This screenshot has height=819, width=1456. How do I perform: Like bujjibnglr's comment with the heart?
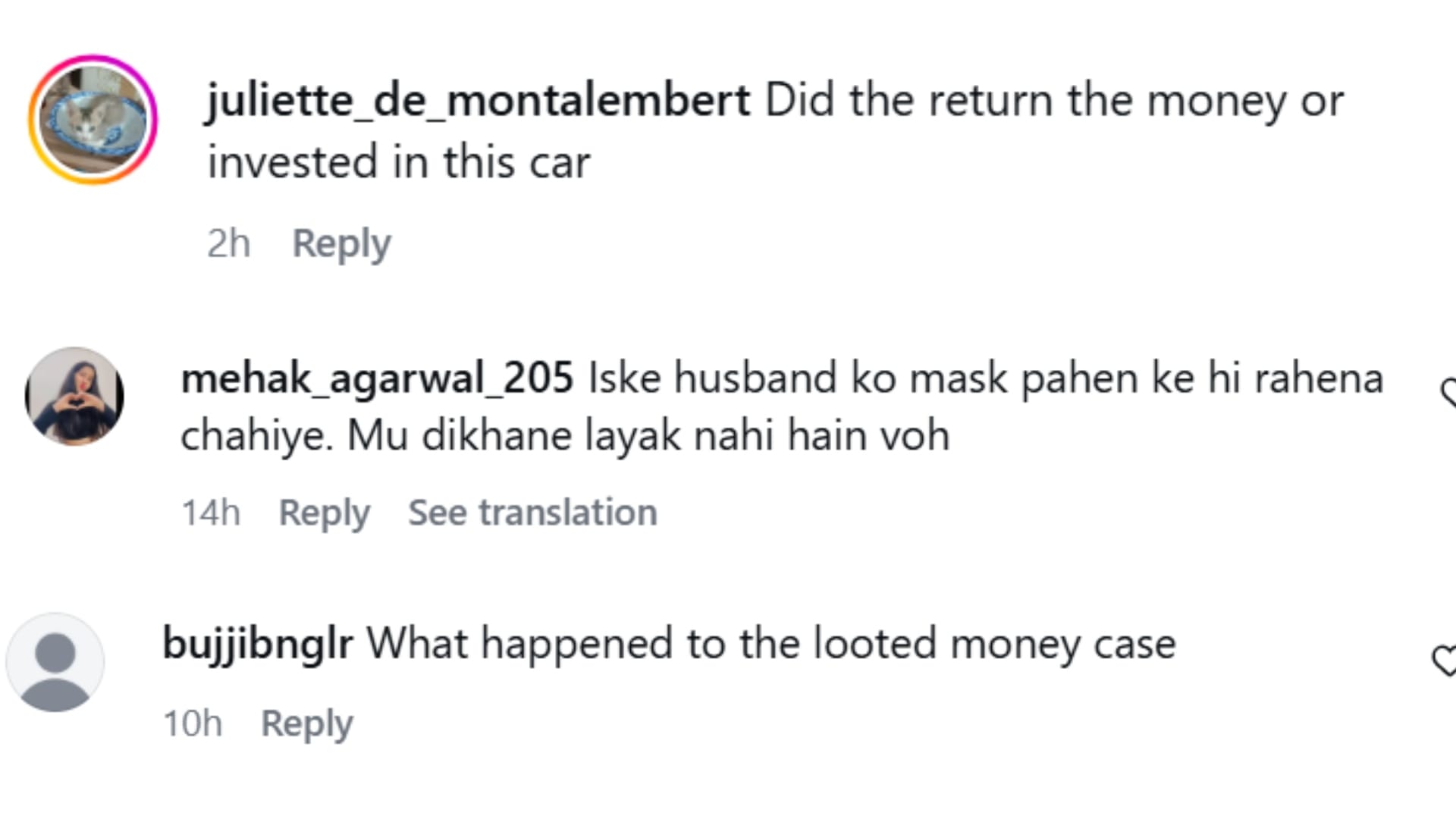(x=1443, y=660)
